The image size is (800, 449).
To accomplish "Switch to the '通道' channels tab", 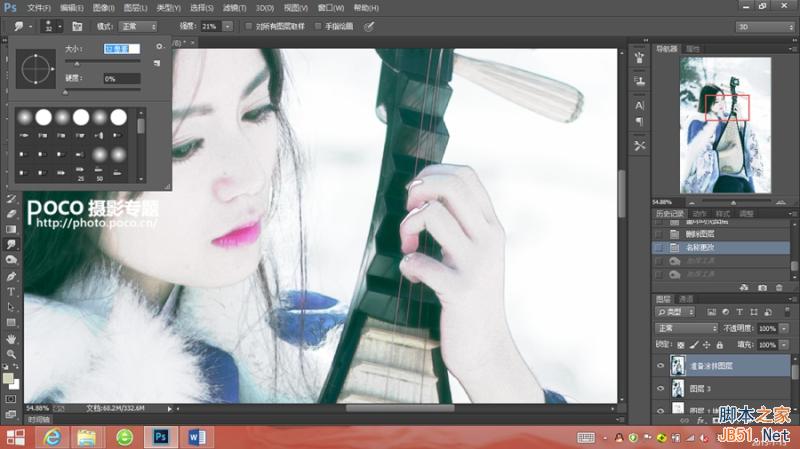I will [686, 299].
